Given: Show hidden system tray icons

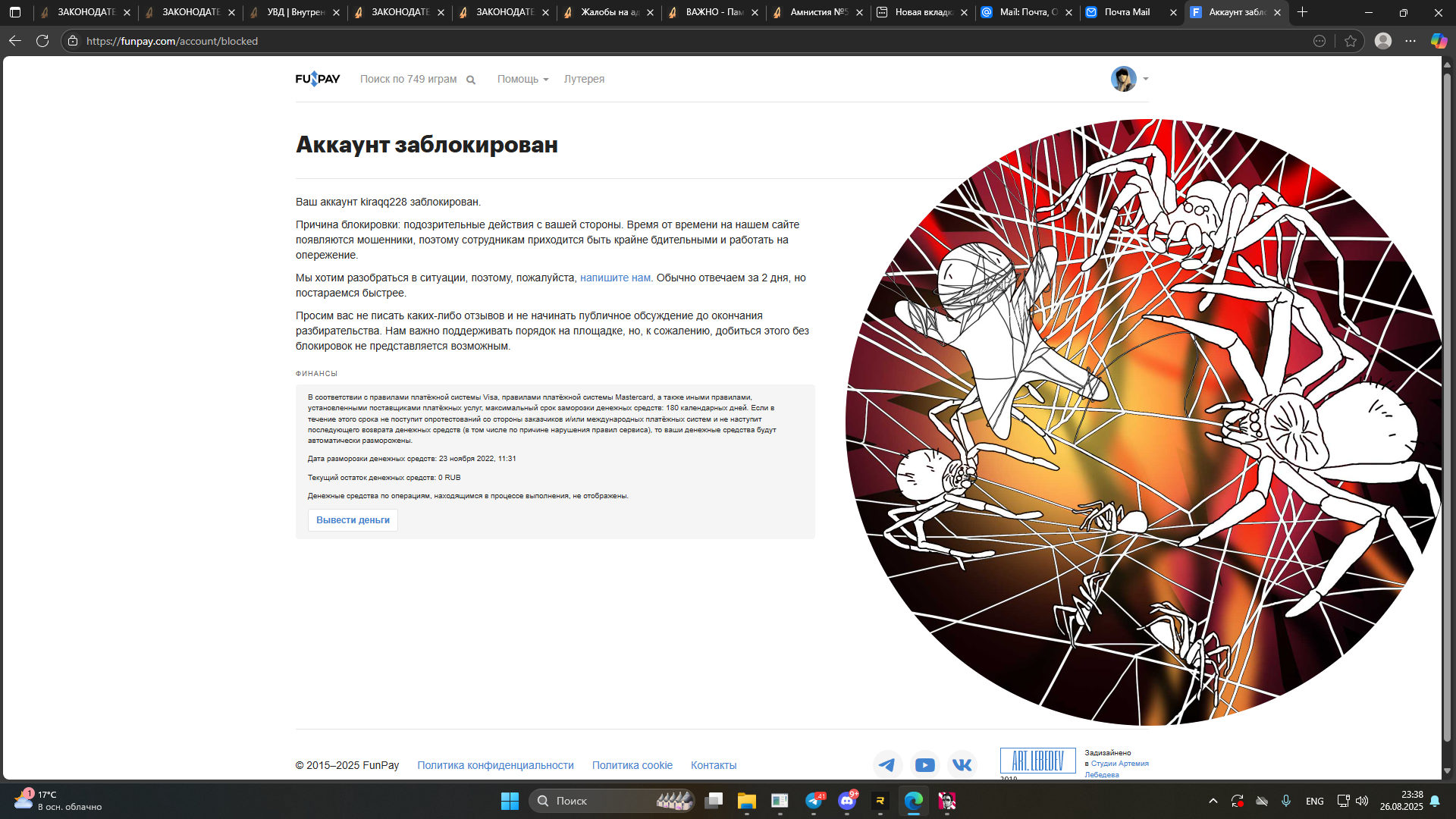Looking at the screenshot, I should (1213, 801).
